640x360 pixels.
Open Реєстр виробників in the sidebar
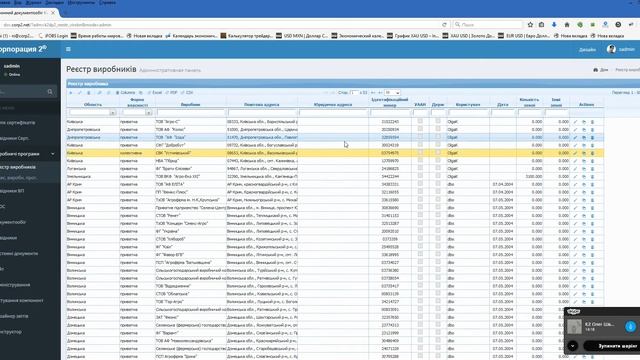pyautogui.click(x=18, y=167)
